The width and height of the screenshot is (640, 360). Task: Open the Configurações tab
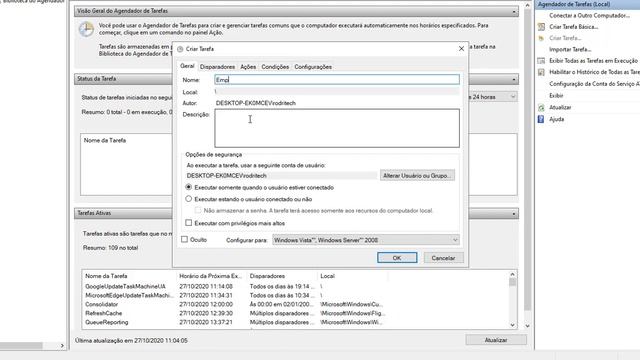click(313, 67)
